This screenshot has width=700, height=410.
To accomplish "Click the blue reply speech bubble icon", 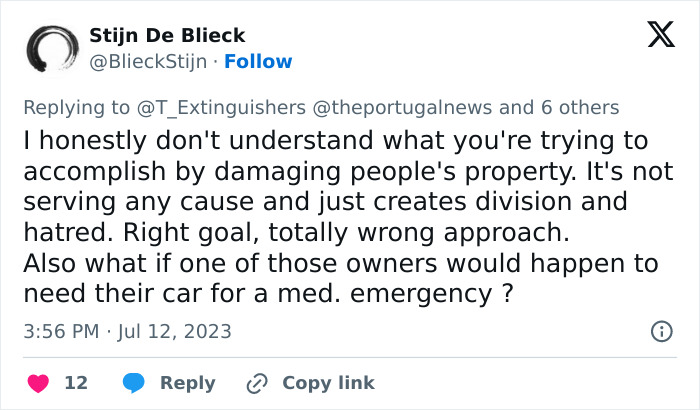I will (x=134, y=383).
